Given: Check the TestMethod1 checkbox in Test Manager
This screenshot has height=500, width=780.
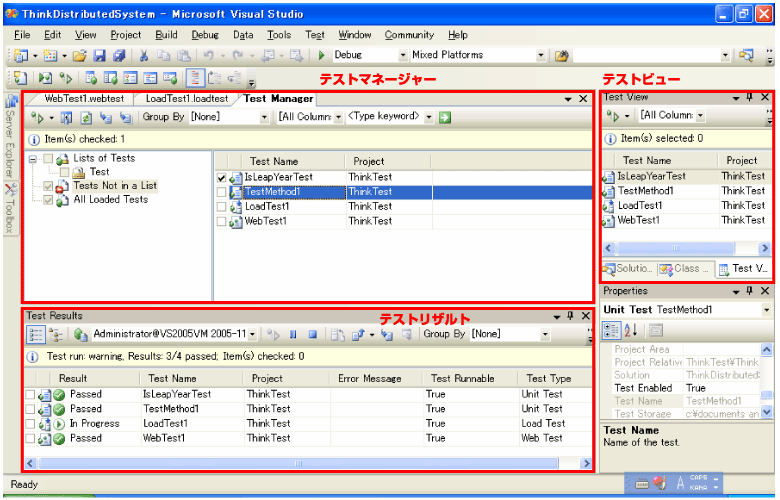Looking at the screenshot, I should [222, 192].
